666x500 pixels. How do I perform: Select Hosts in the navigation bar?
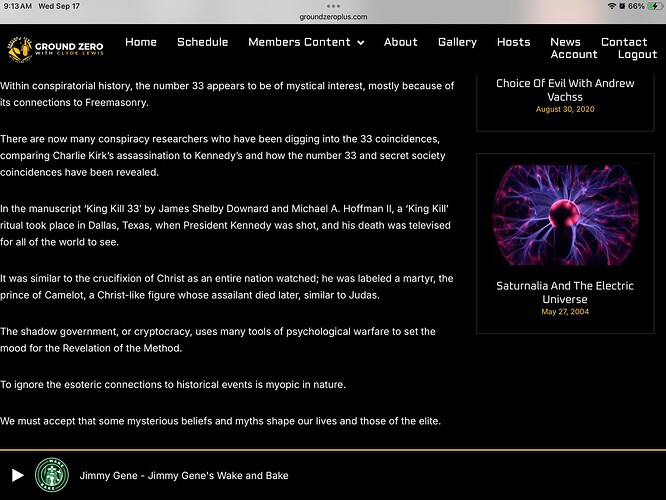click(514, 42)
